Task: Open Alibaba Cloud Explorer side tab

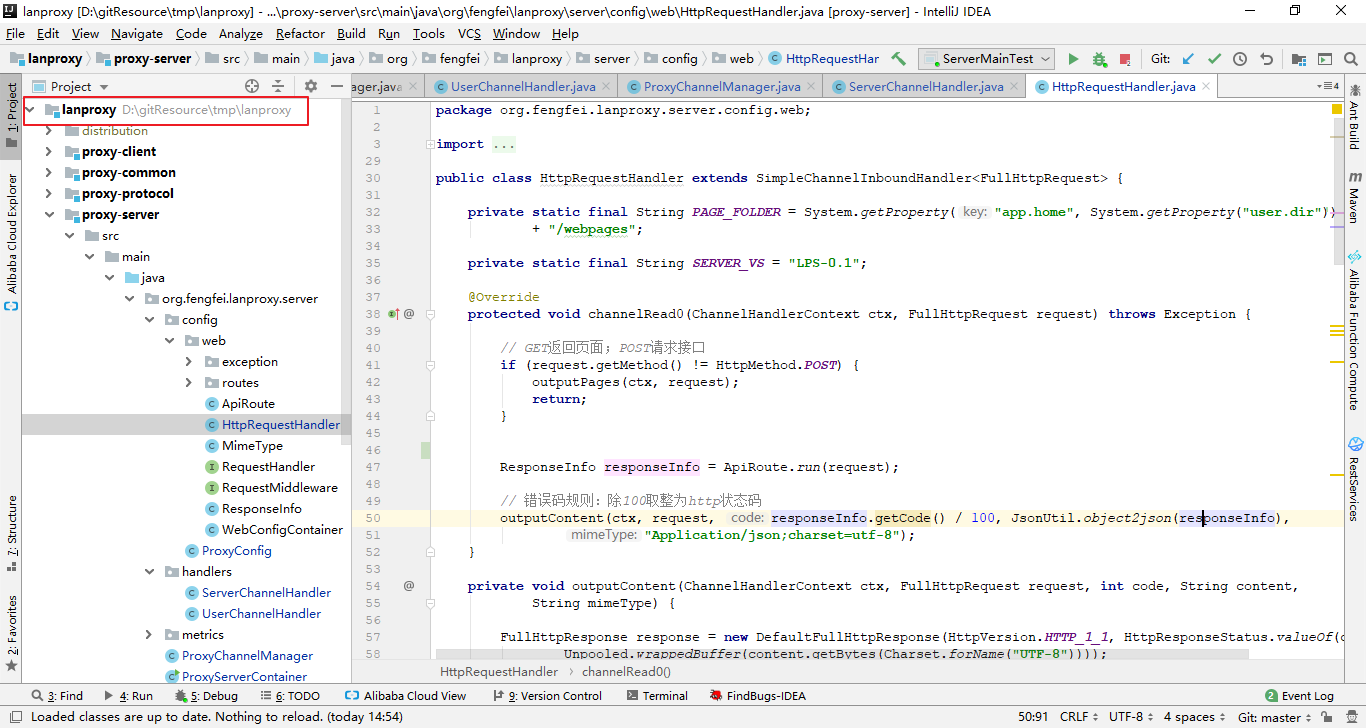Action: point(11,242)
